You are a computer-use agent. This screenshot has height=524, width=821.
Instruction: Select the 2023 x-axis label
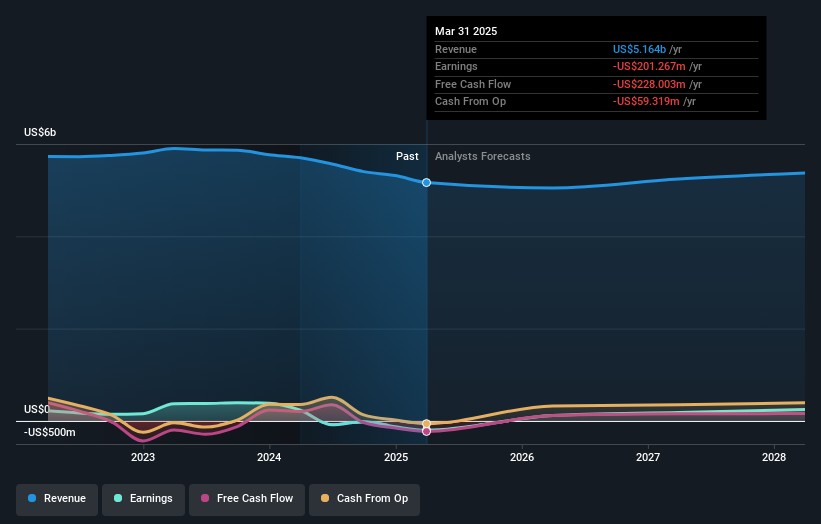[143, 458]
